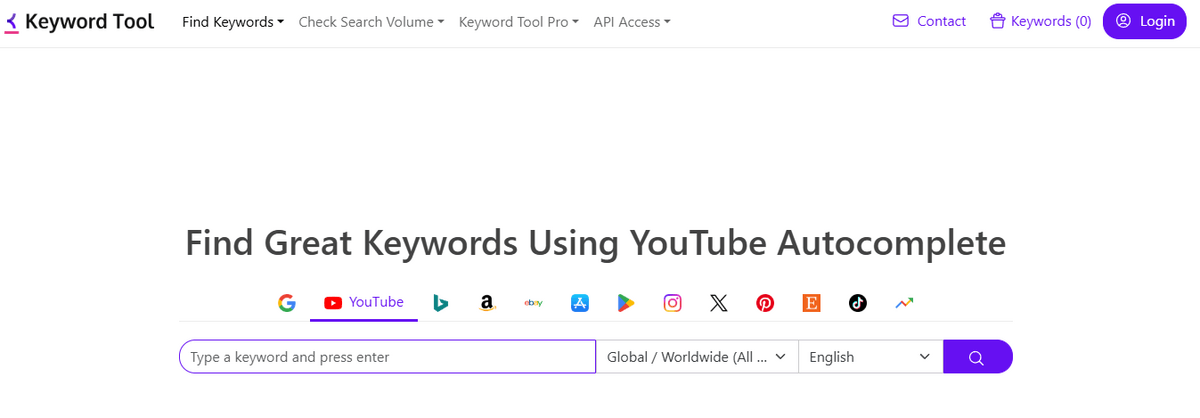Switch to the eBay keyword tab
The width and height of the screenshot is (1200, 418).
tap(534, 302)
